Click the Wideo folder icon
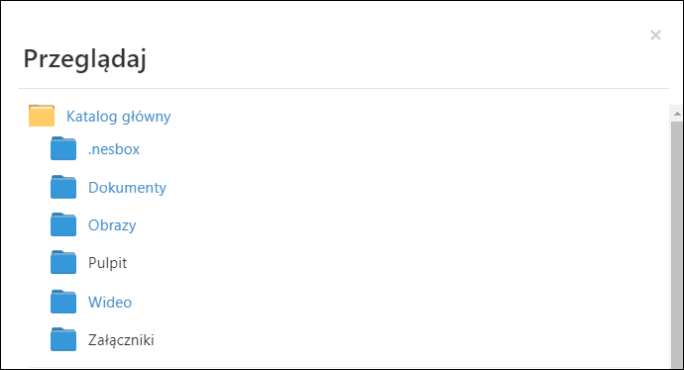The height and width of the screenshot is (370, 684). coord(63,301)
